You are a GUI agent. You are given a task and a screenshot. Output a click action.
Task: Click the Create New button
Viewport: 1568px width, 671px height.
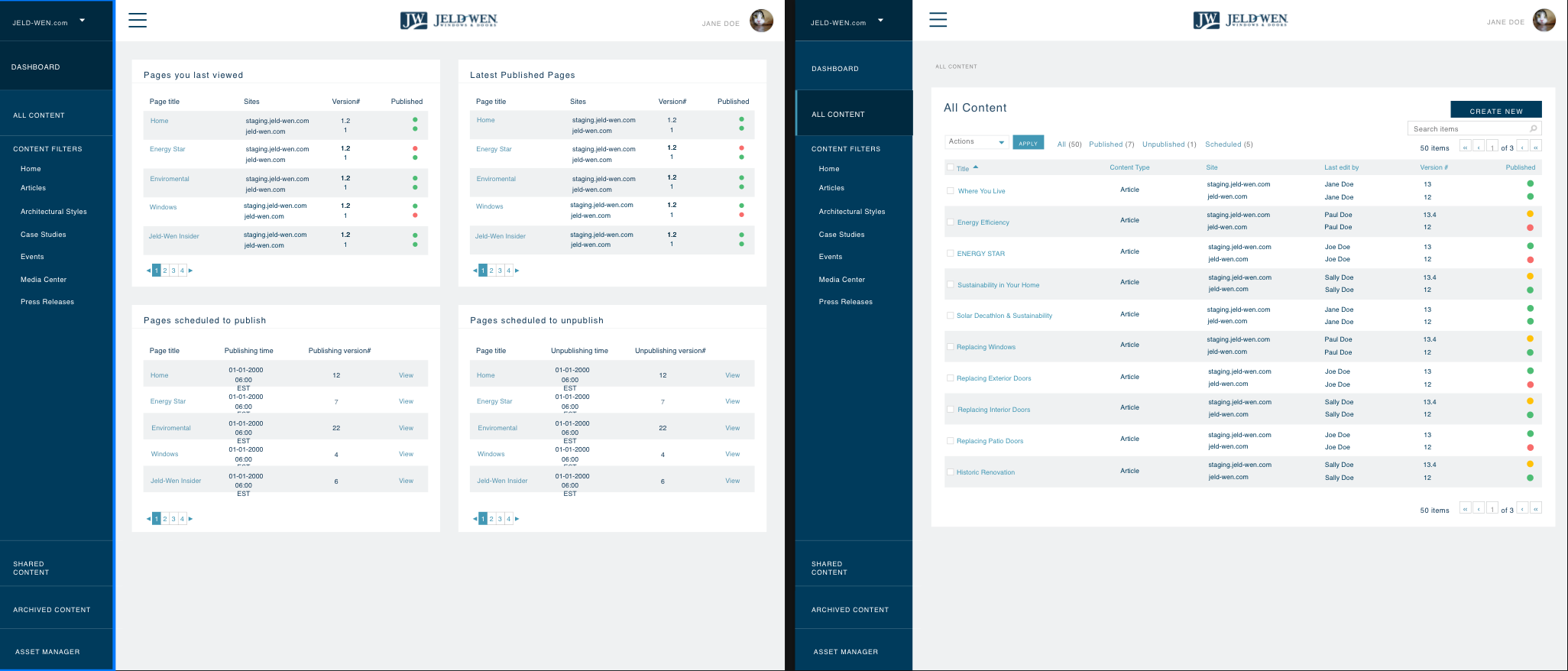(1495, 110)
